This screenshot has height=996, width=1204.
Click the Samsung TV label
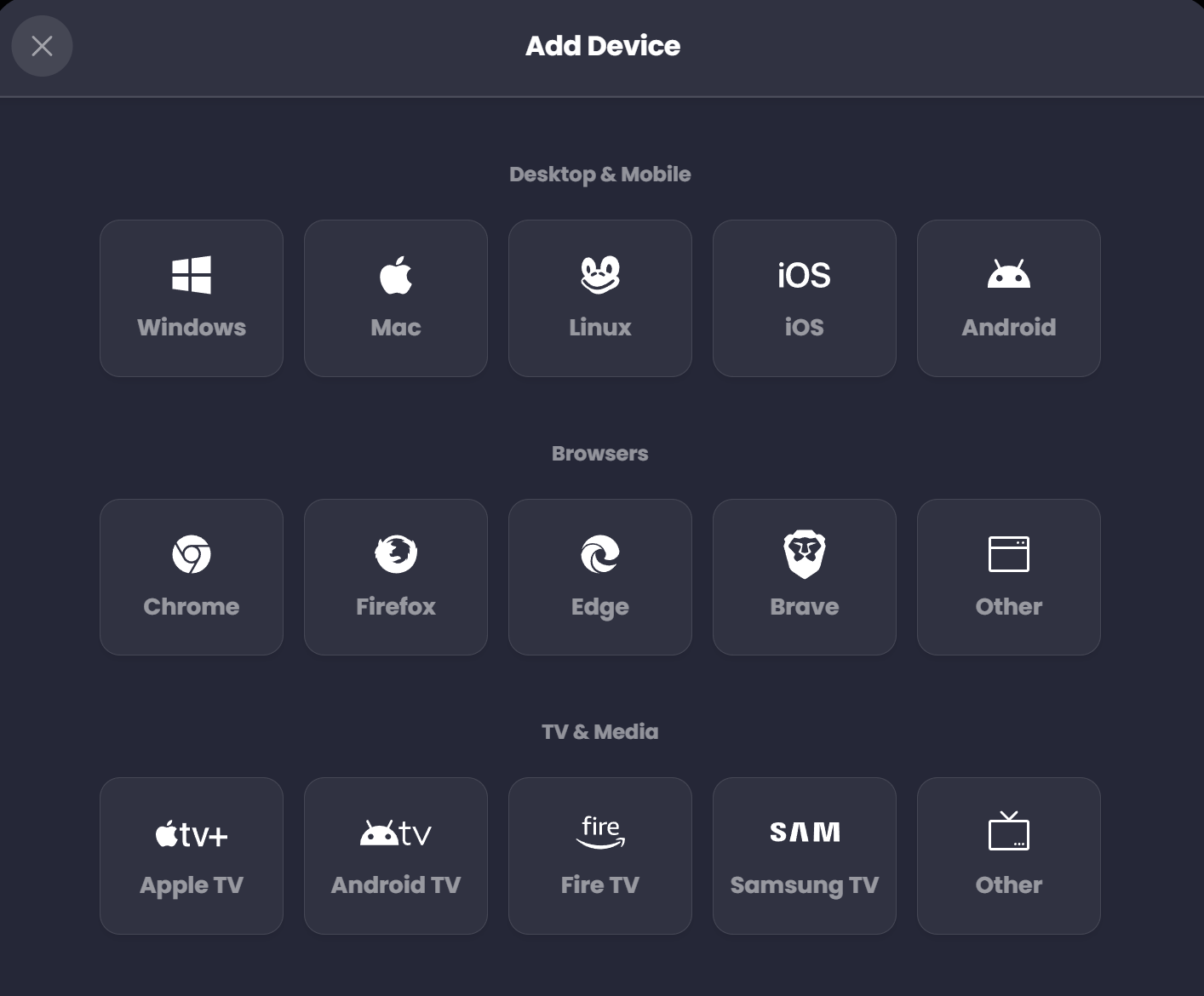coord(805,886)
